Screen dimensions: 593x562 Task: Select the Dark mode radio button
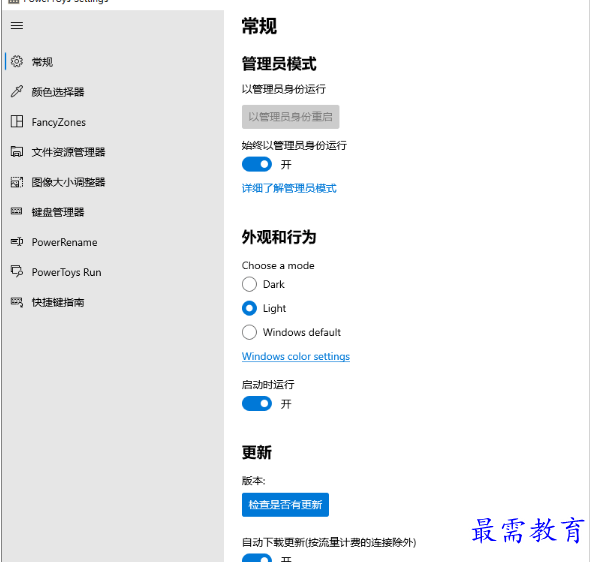249,284
